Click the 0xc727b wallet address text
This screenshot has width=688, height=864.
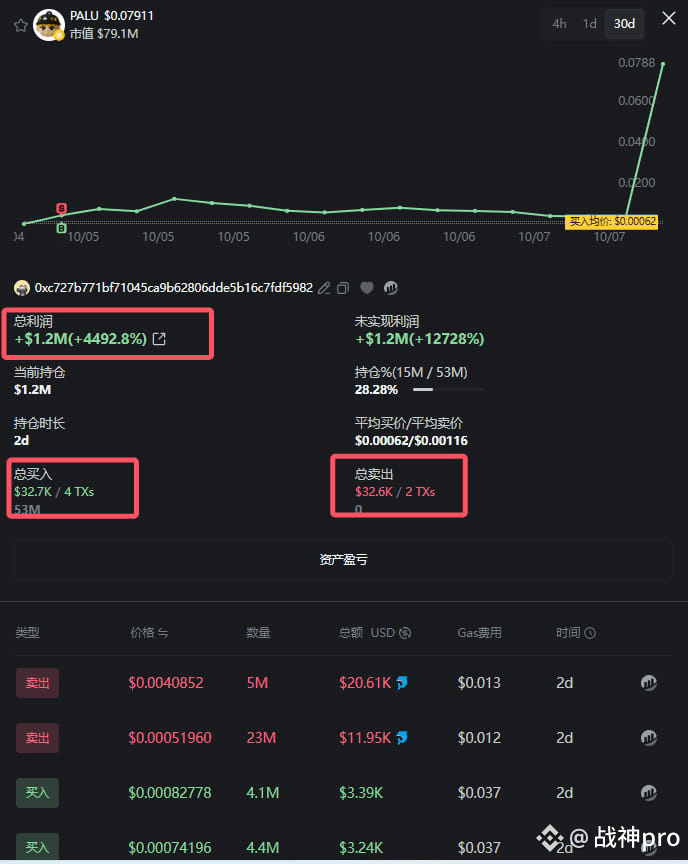pos(173,288)
